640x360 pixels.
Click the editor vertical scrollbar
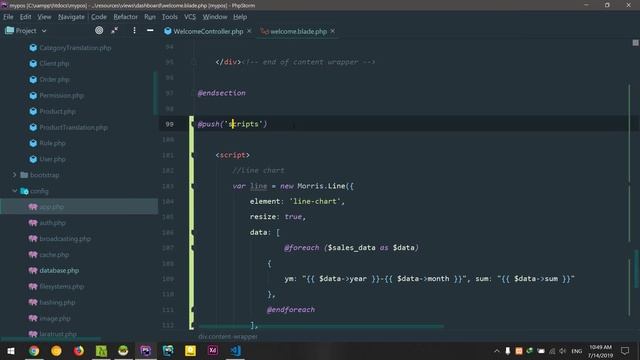pos(636,269)
